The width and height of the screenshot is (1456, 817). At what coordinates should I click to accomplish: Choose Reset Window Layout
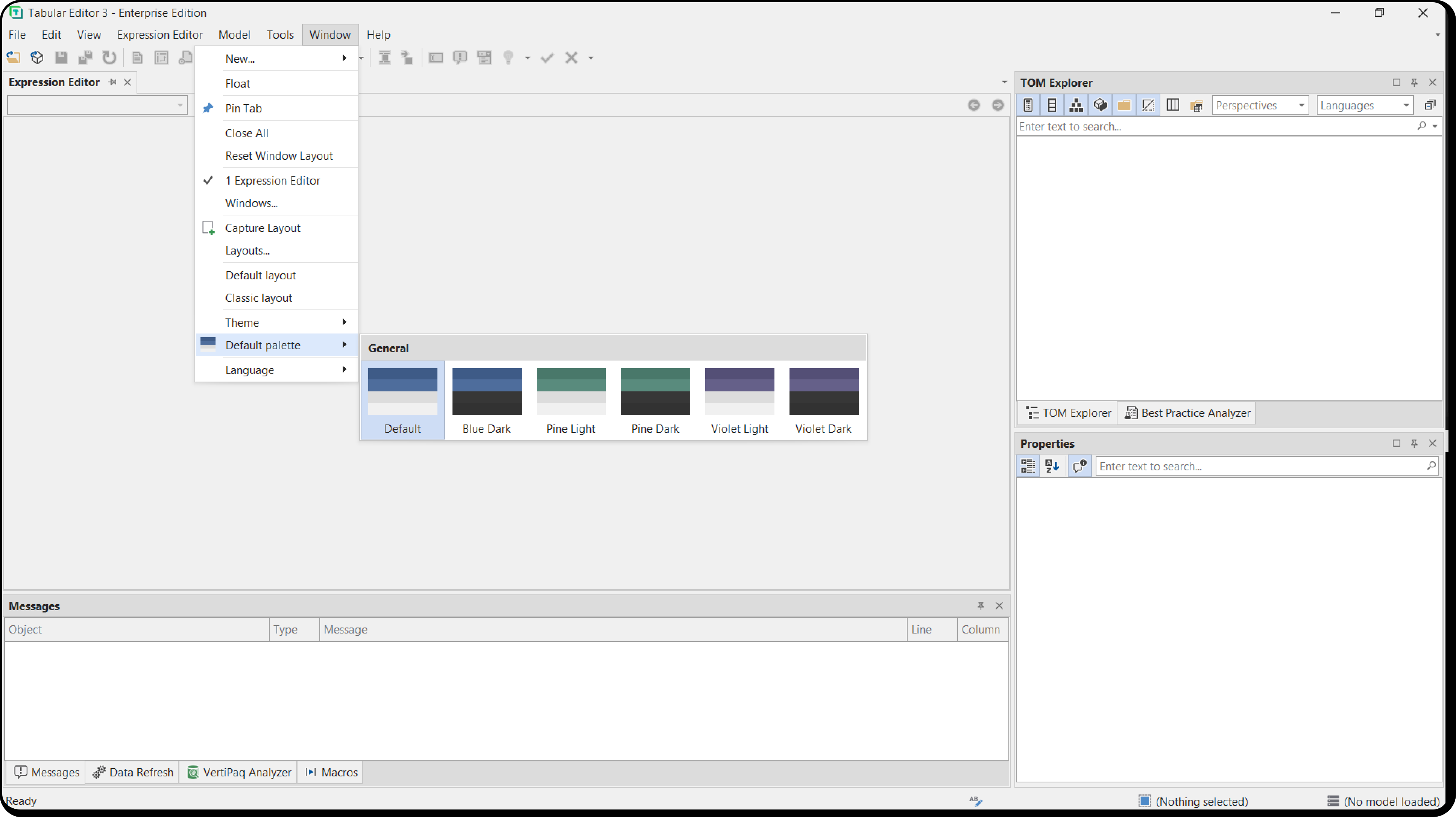(x=277, y=155)
